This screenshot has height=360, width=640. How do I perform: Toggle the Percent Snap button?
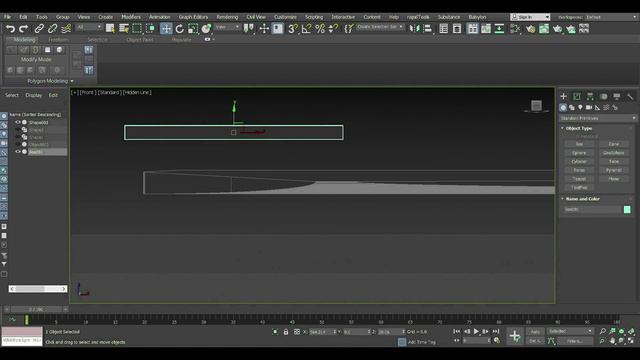tap(320, 29)
